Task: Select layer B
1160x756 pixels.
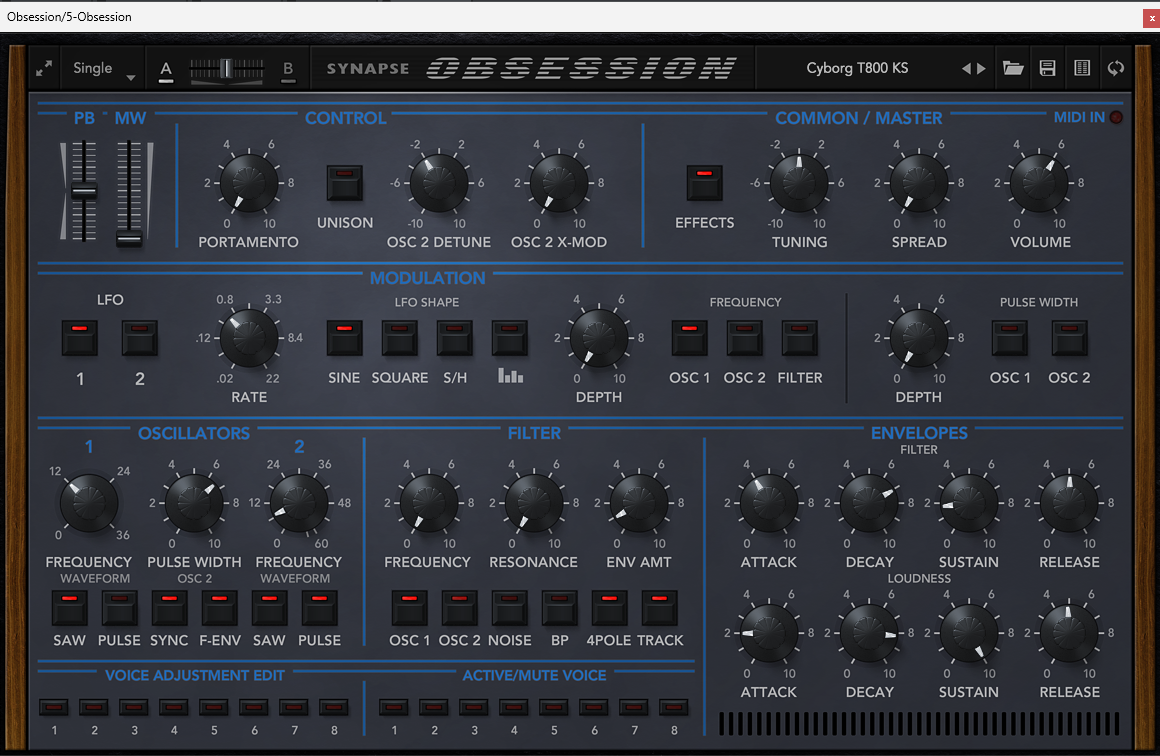Action: click(288, 70)
